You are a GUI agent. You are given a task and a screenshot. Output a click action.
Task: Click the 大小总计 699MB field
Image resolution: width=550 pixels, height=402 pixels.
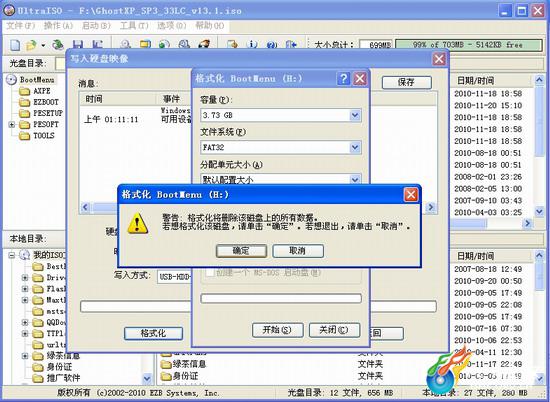375,45
